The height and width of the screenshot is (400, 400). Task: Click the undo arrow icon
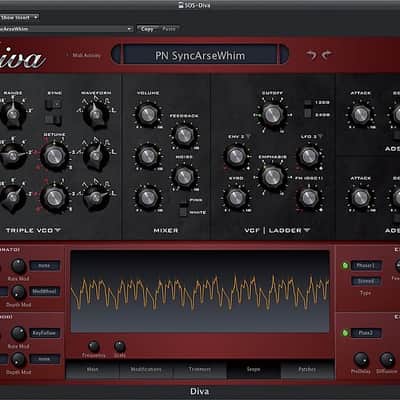click(311, 55)
